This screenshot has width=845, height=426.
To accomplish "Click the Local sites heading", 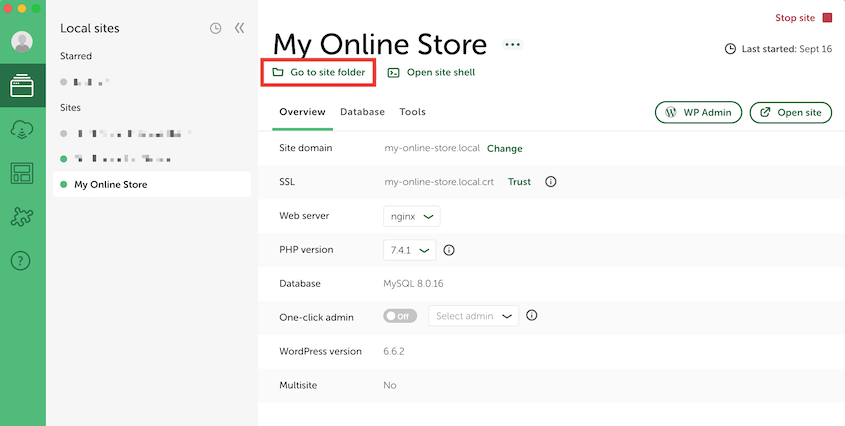I will point(90,29).
